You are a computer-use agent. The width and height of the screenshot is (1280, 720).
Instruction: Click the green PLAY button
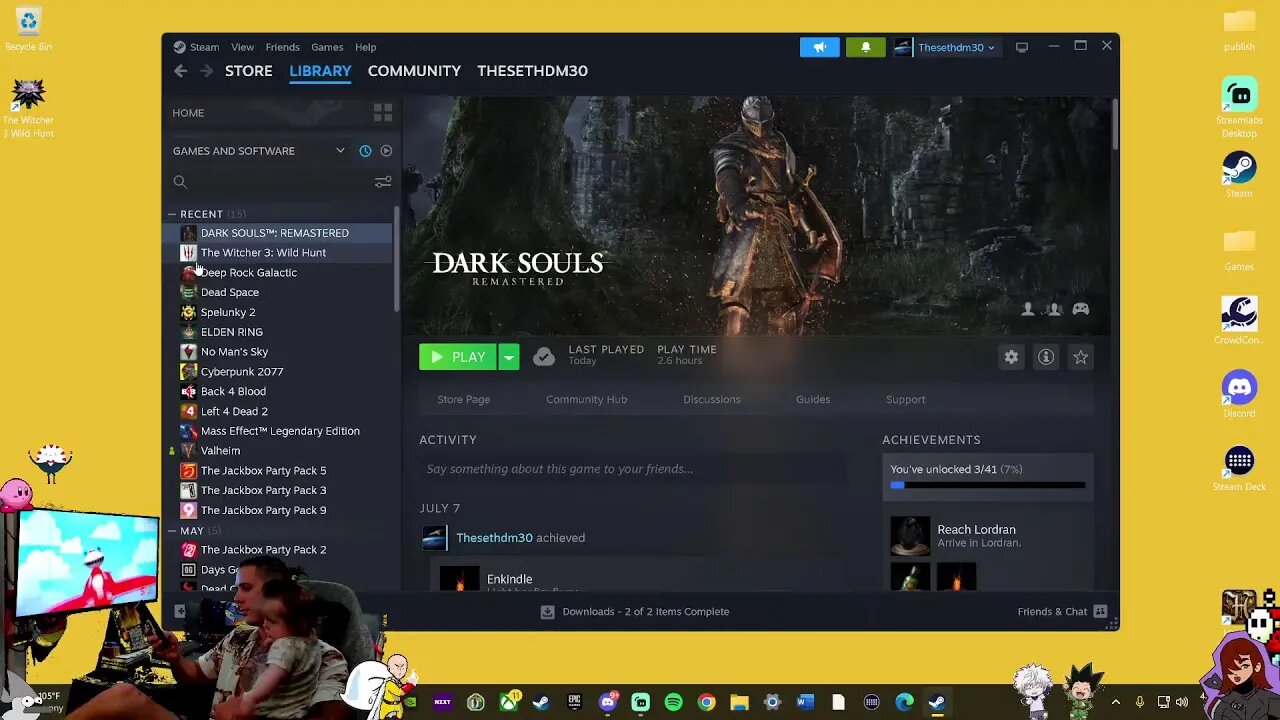(x=457, y=357)
